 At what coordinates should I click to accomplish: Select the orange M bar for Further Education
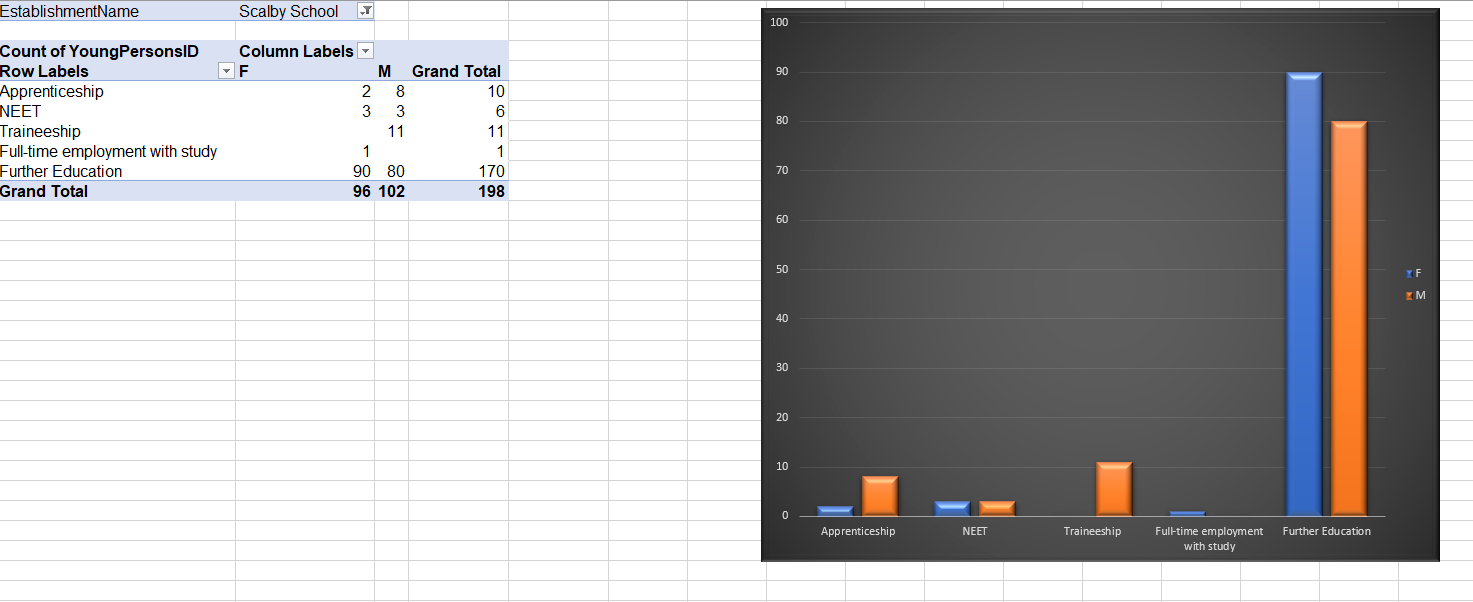(x=1349, y=319)
